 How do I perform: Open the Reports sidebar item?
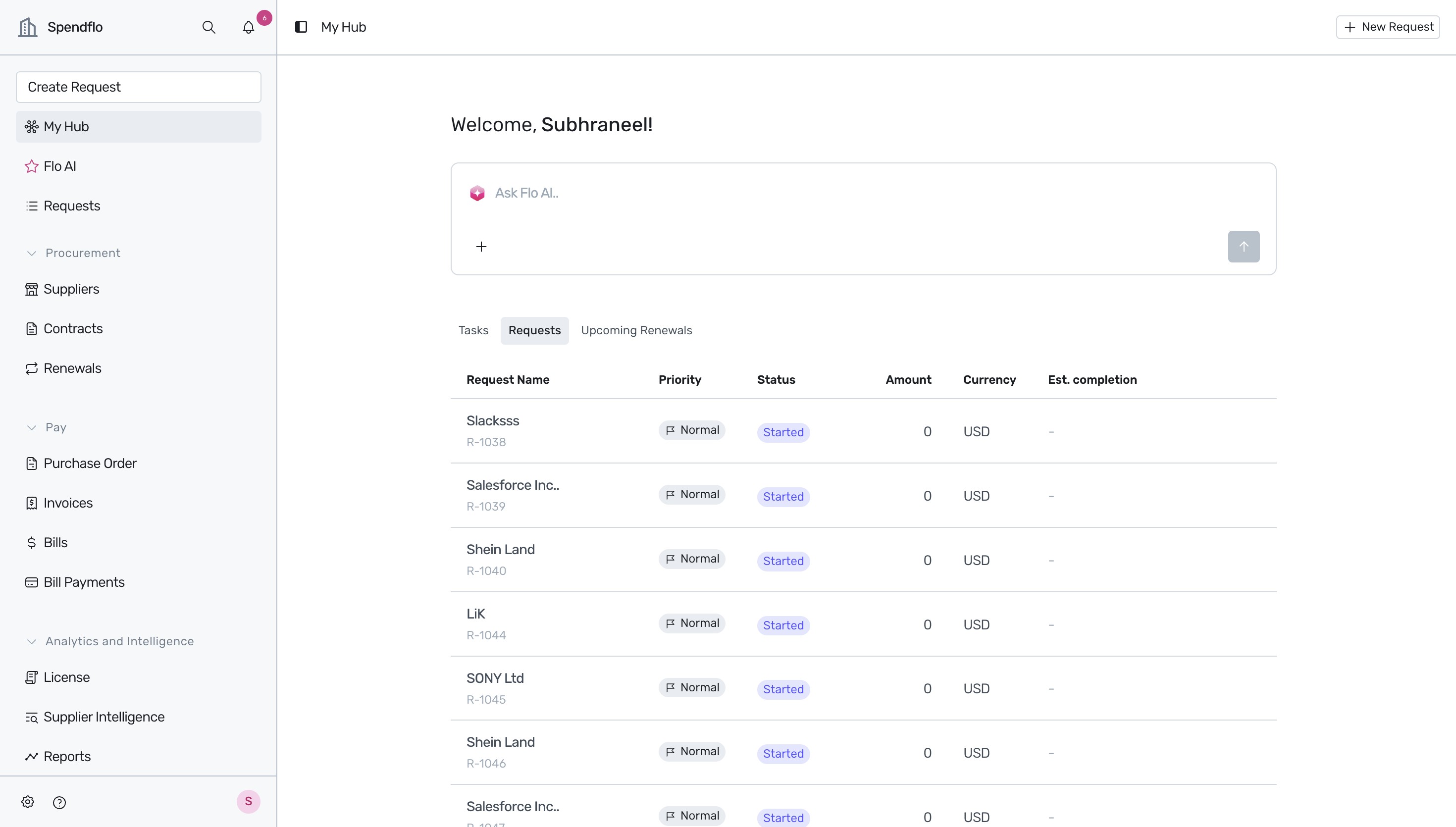point(139,757)
